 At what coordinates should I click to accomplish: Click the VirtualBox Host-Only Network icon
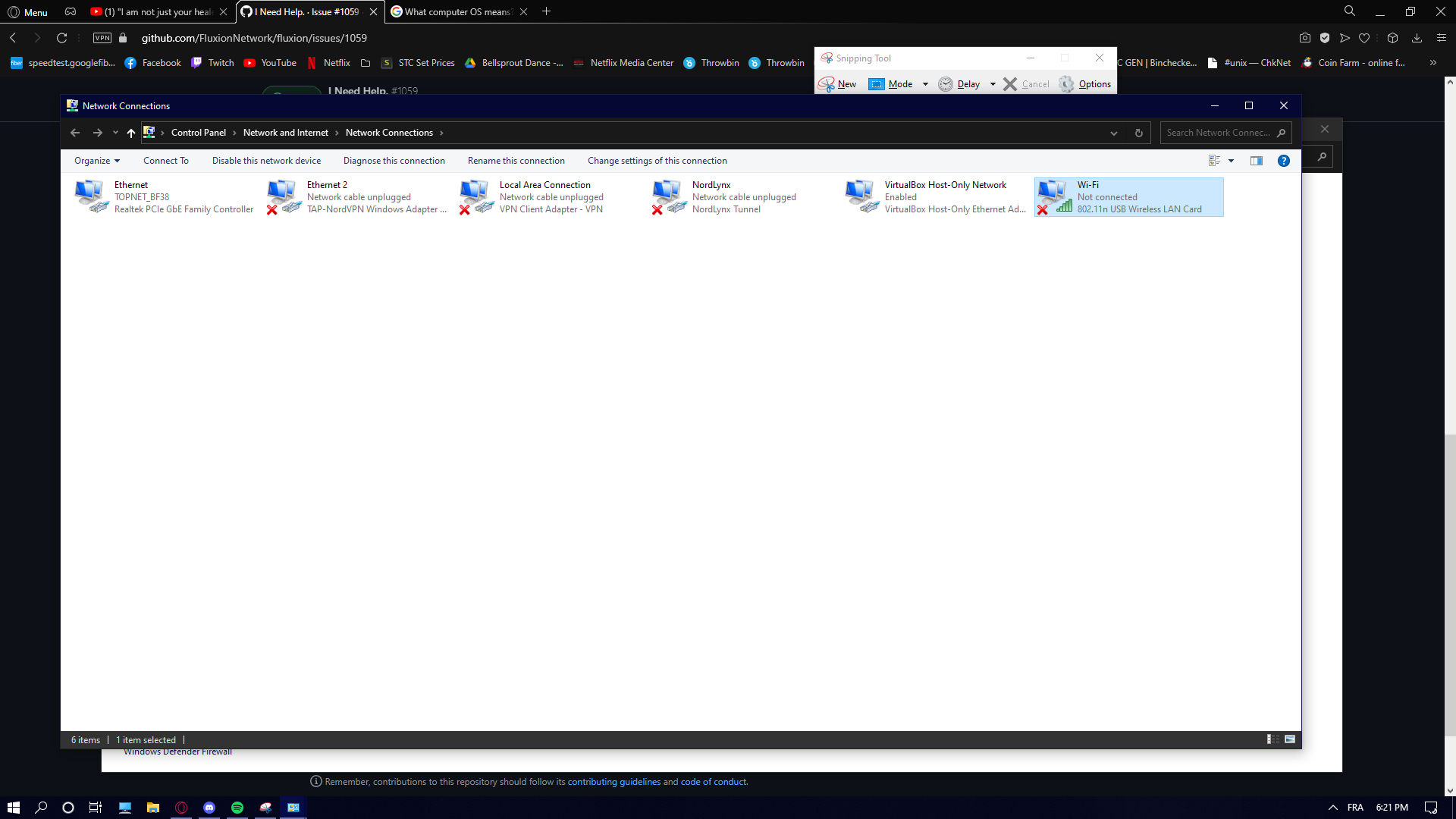[861, 193]
